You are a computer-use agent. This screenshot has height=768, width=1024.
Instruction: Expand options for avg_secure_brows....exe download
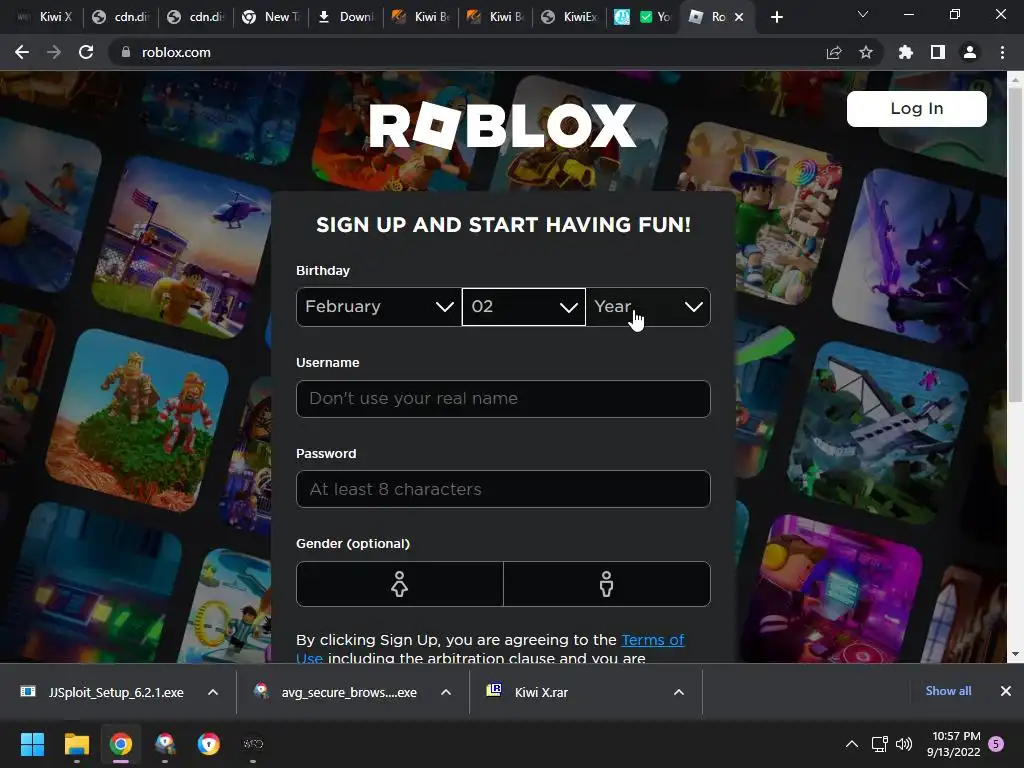point(446,692)
